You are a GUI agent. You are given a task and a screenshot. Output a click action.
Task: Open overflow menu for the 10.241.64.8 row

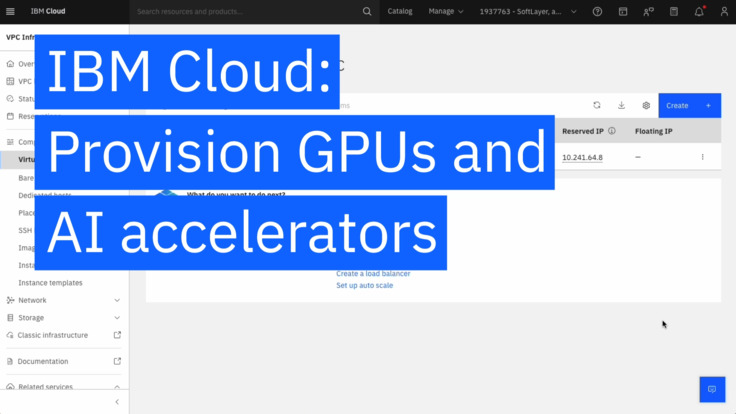(x=703, y=157)
